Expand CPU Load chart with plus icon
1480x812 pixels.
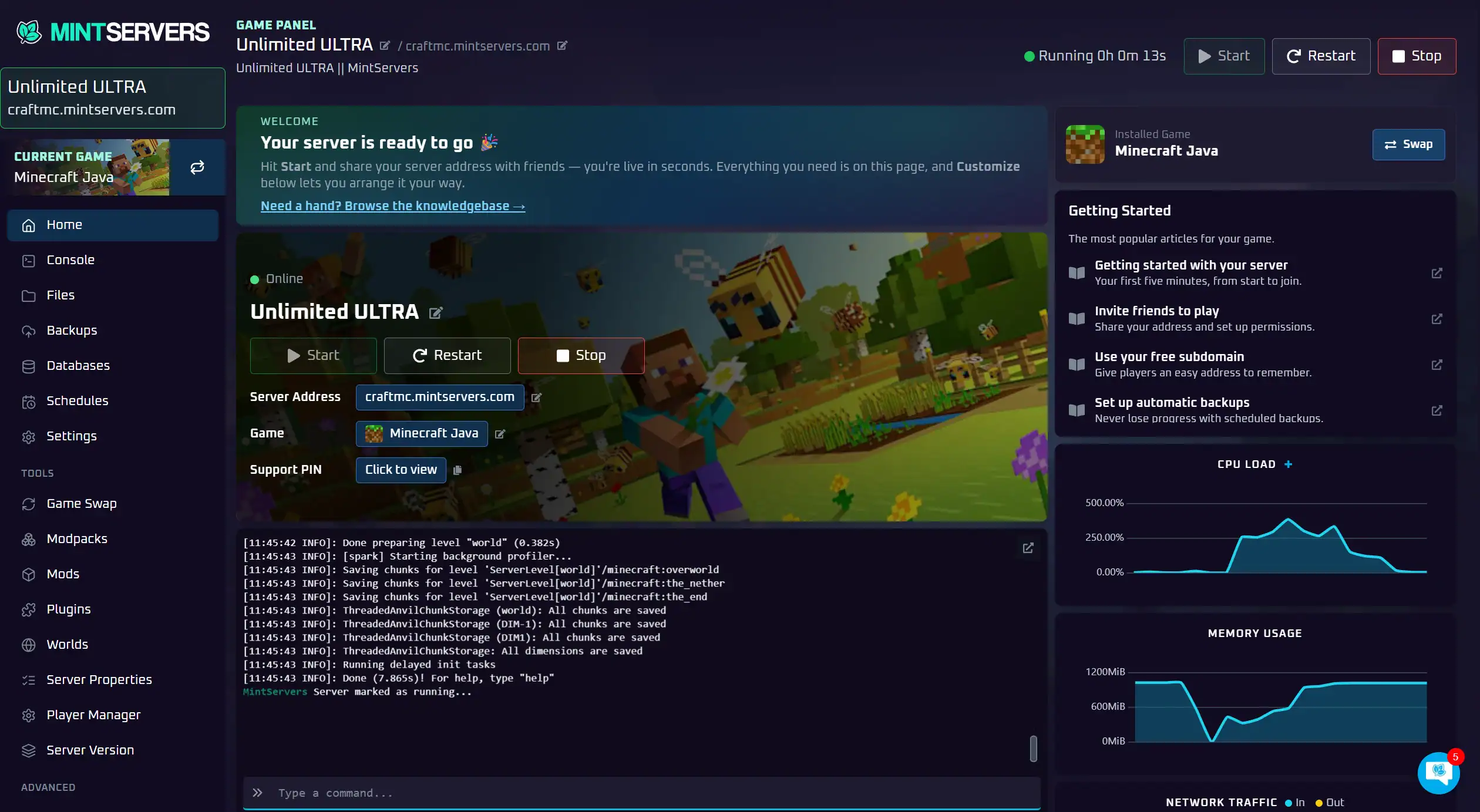(x=1289, y=464)
